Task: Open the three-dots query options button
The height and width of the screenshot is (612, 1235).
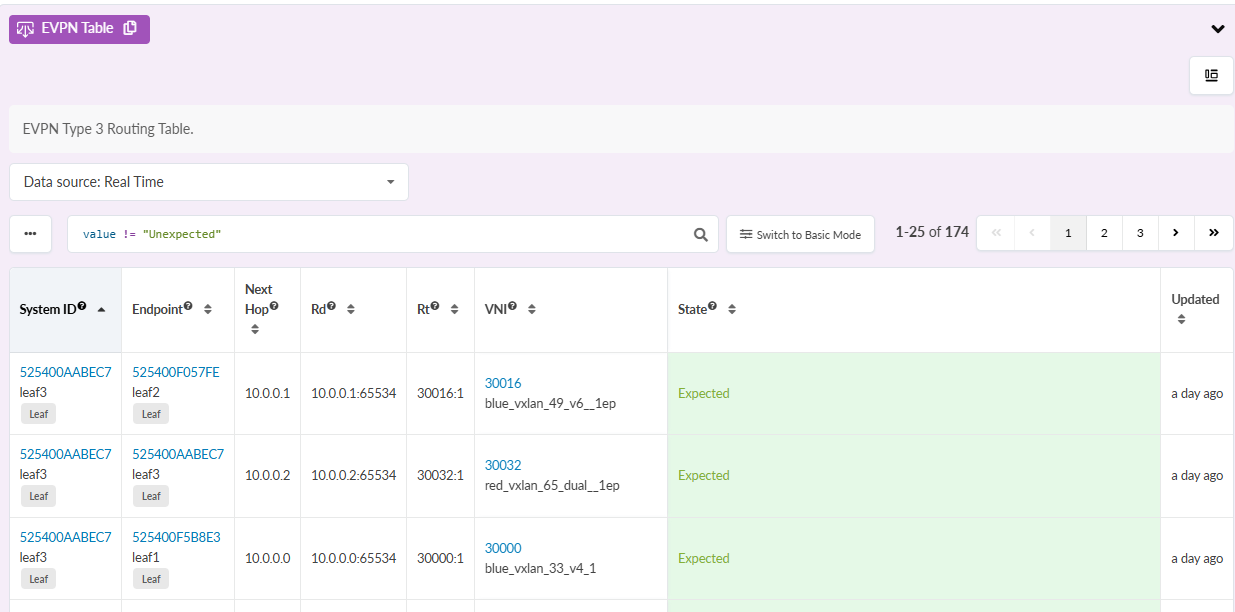Action: (31, 234)
